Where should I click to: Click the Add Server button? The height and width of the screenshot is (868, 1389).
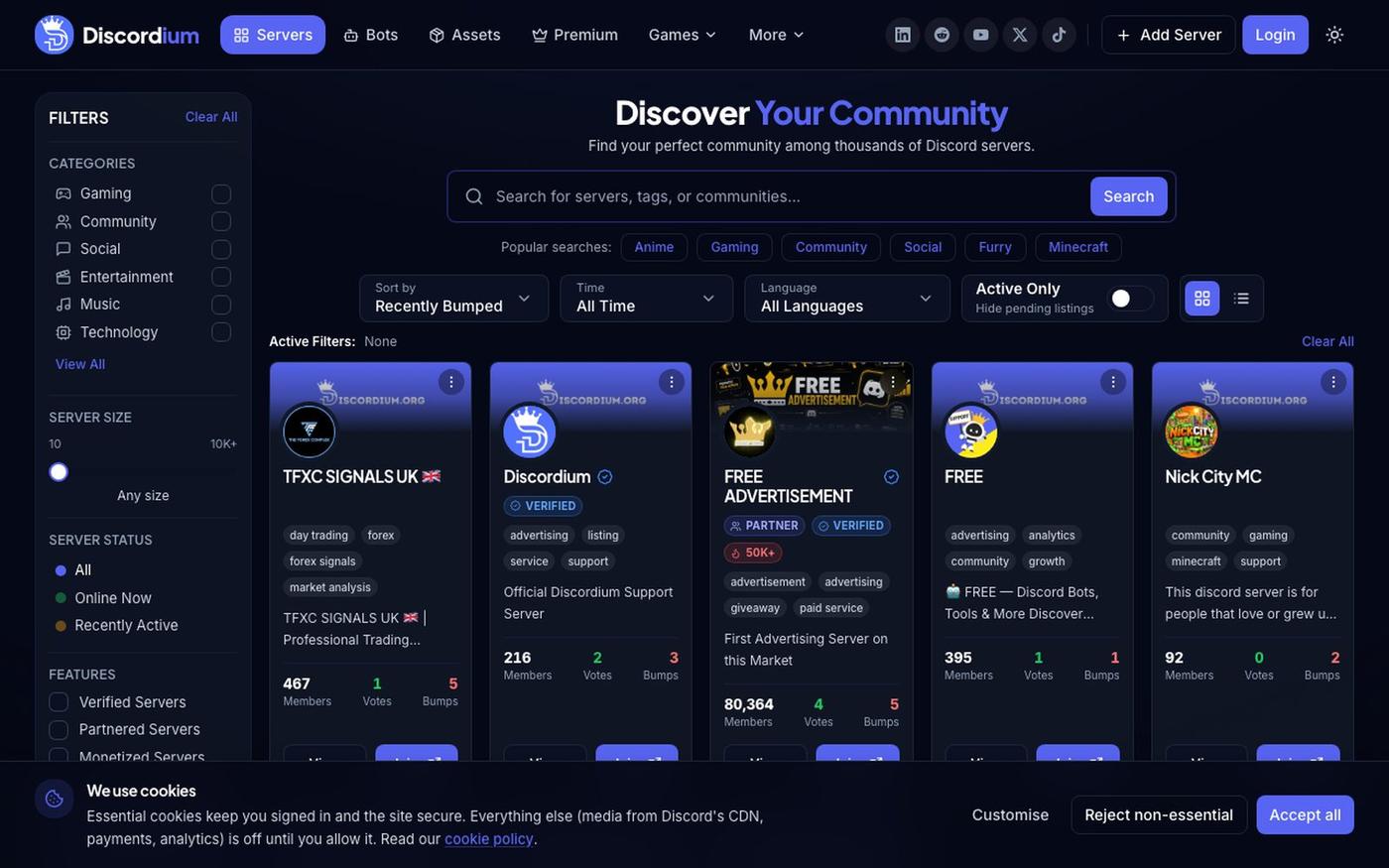point(1168,35)
